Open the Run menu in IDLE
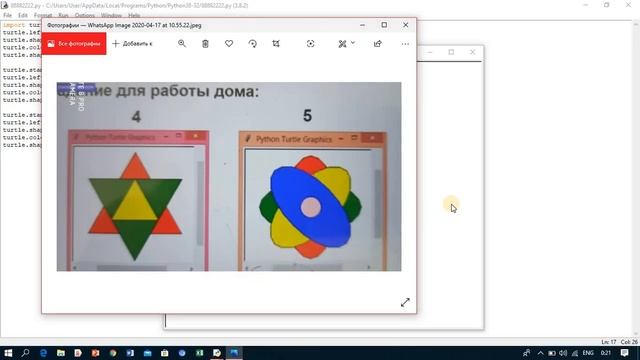Viewport: 640px width, 360px height. (63, 16)
